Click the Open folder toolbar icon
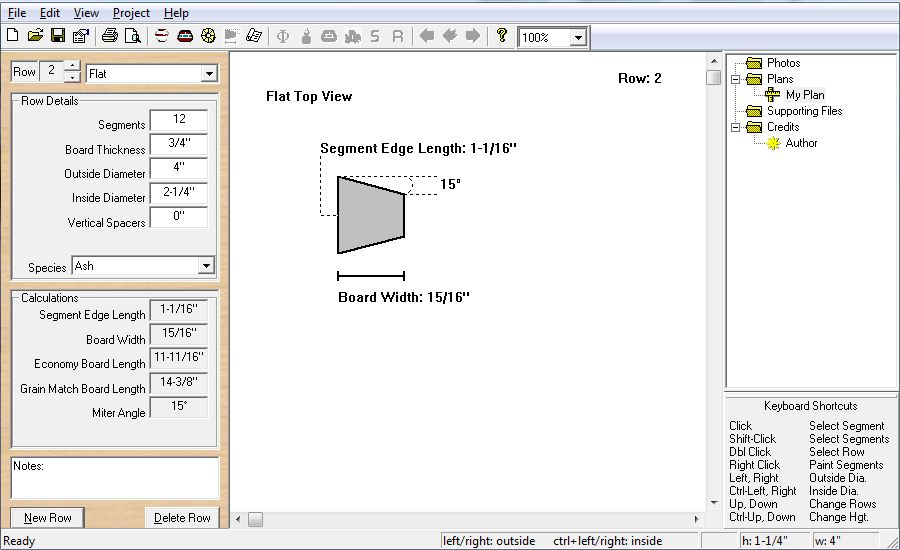Viewport: 900px width, 550px height. [x=35, y=37]
